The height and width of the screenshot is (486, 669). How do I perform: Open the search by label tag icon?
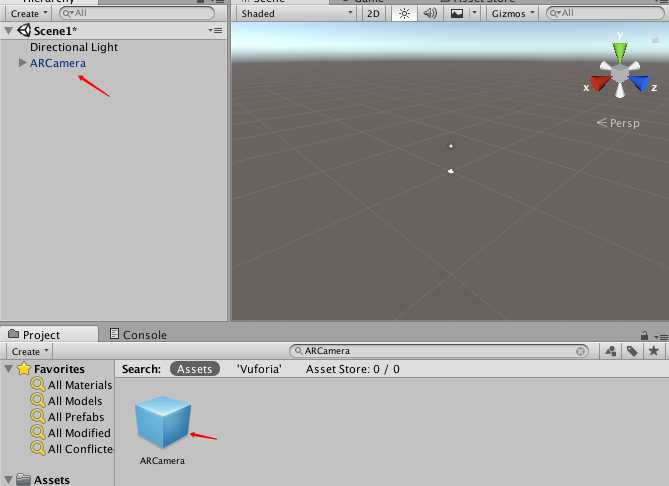point(632,351)
